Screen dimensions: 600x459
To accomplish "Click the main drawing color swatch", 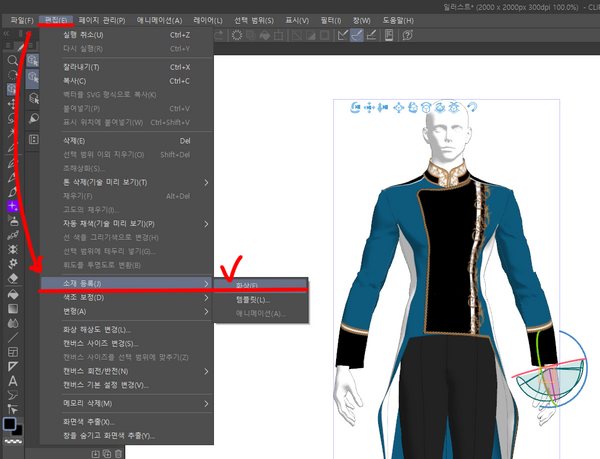I will (9, 423).
